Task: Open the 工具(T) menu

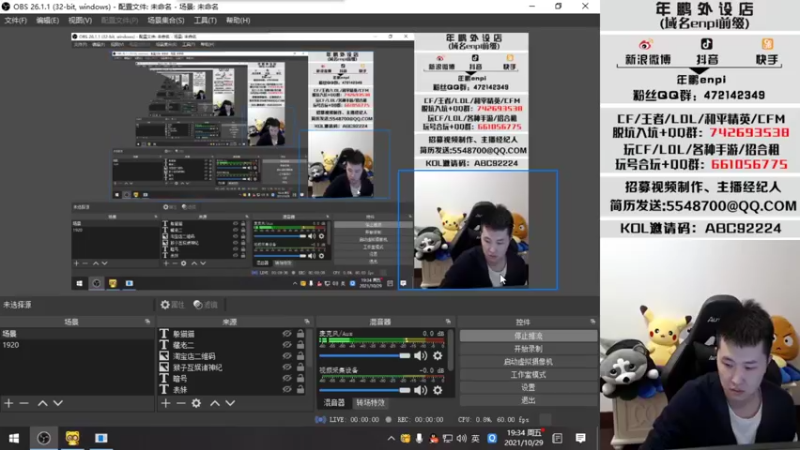Action: 205,20
